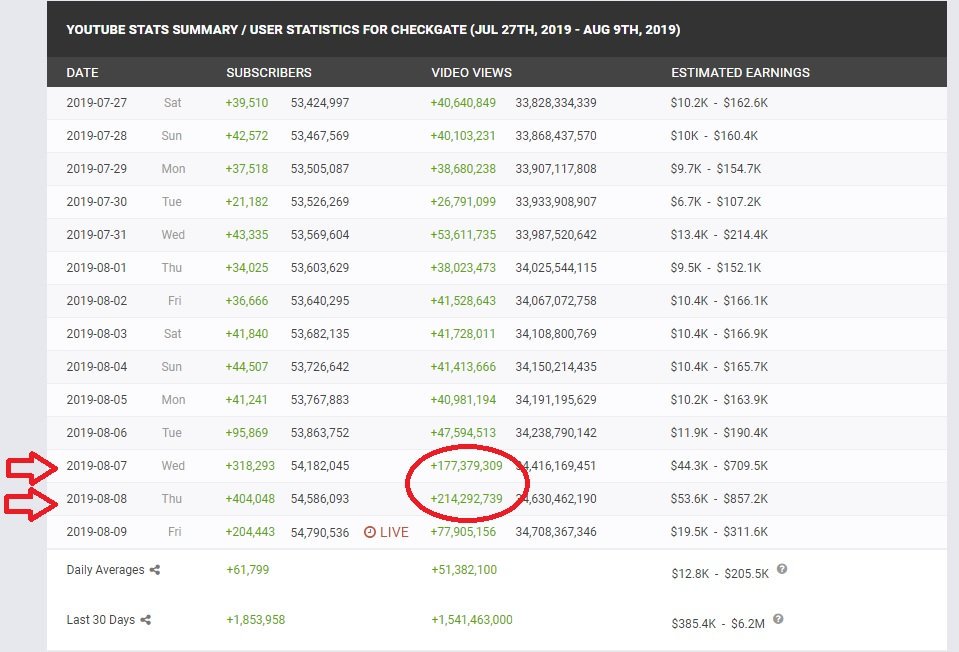The width and height of the screenshot is (959, 652).
Task: Click view gain +177,379,309
Action: (466, 466)
